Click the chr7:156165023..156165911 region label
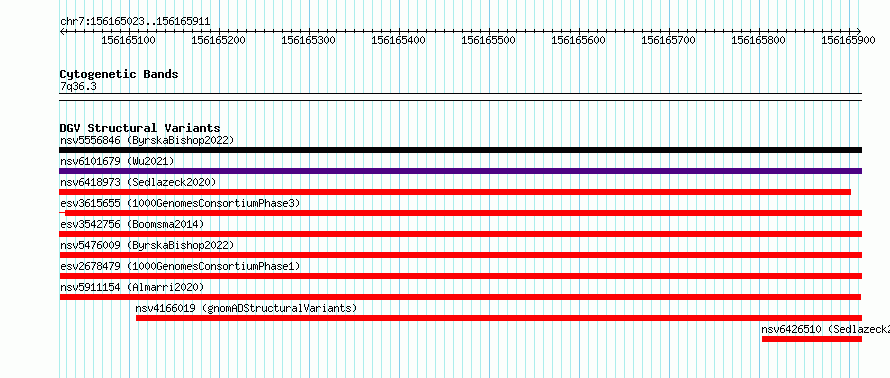 point(135,22)
